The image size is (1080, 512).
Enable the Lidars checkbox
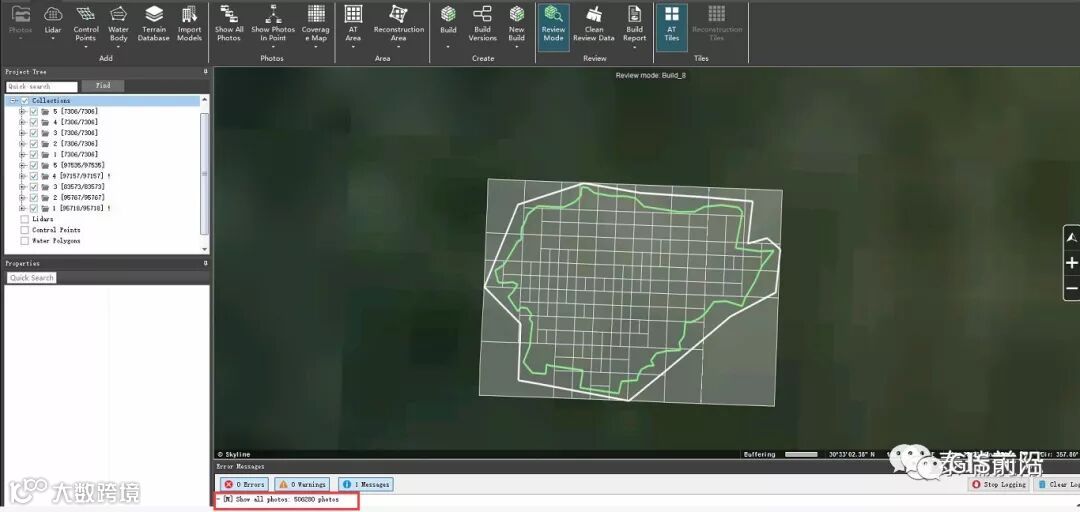point(25,219)
